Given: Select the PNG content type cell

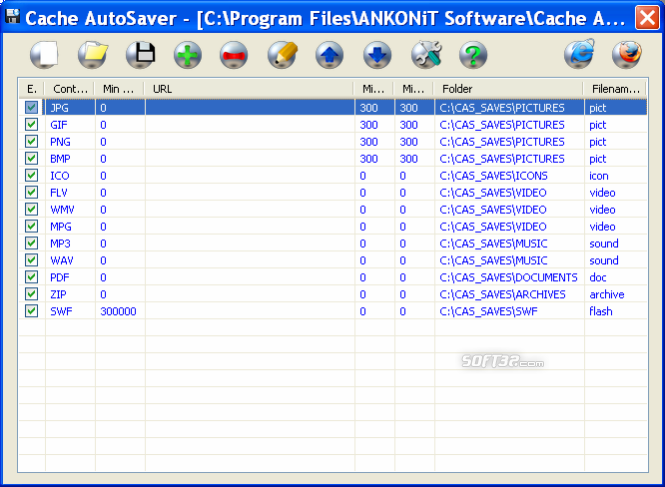Looking at the screenshot, I should 70,142.
